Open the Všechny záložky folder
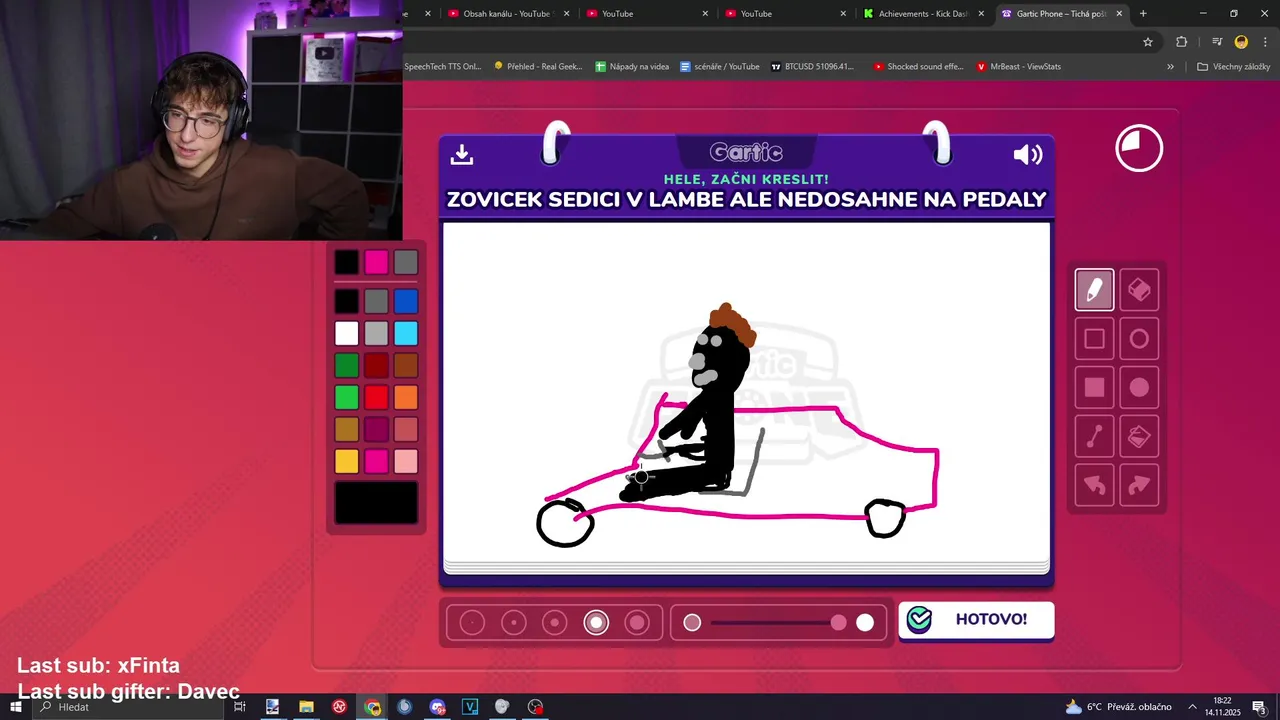1280x720 pixels. [1233, 67]
